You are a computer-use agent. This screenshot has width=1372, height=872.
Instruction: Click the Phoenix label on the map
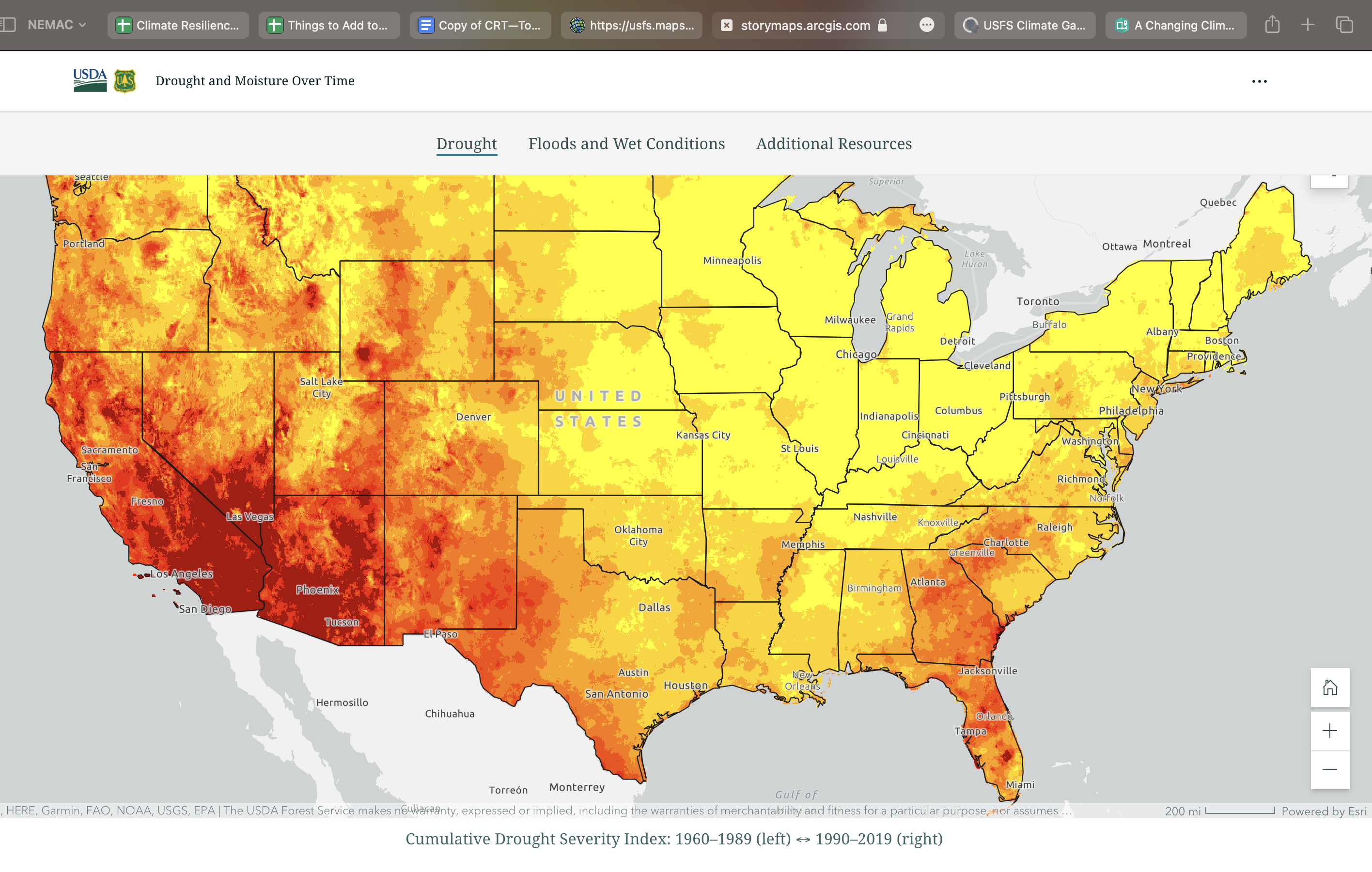tap(317, 590)
